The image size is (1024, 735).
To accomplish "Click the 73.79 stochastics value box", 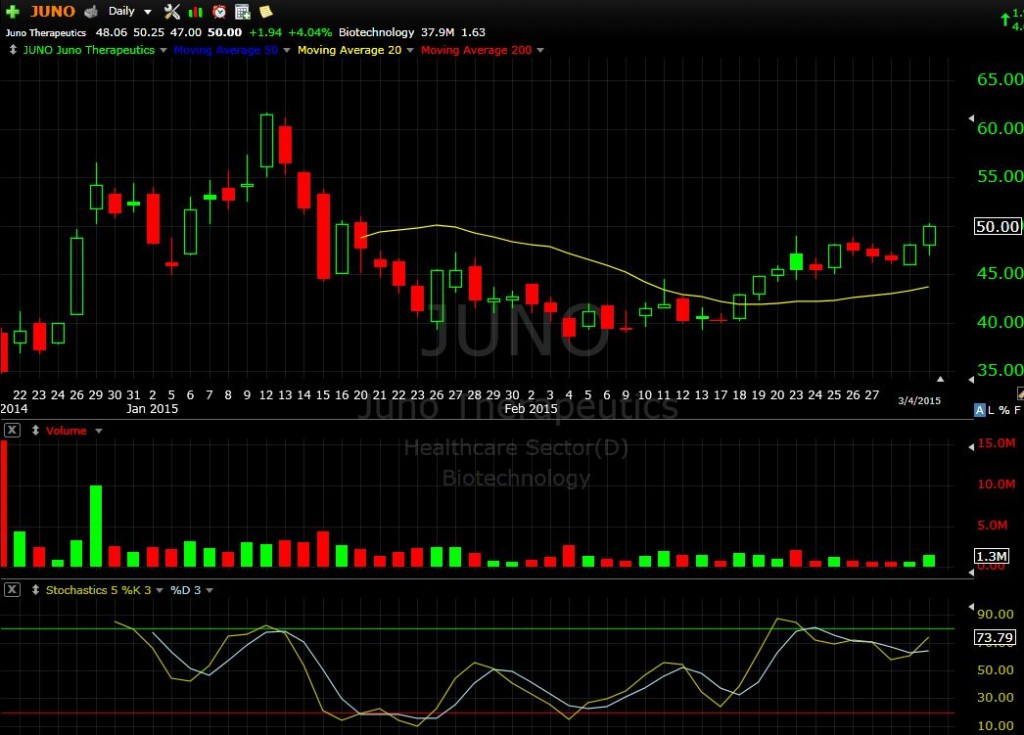I will [994, 638].
